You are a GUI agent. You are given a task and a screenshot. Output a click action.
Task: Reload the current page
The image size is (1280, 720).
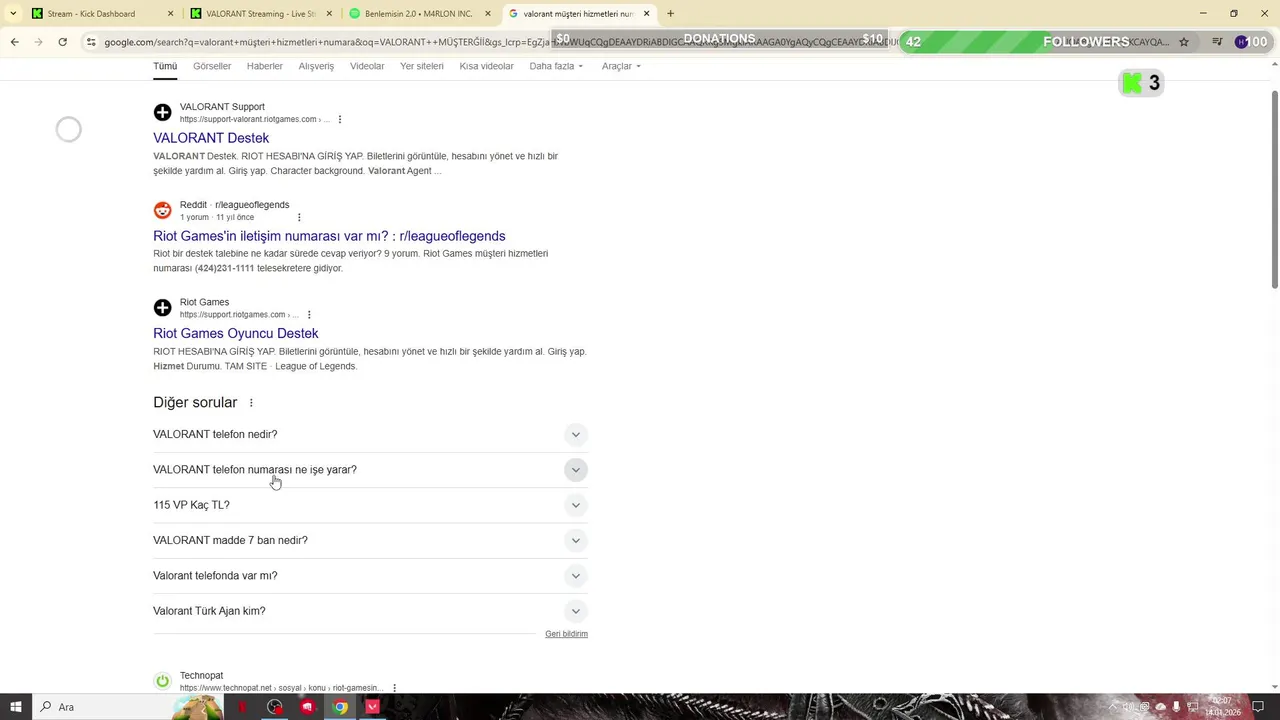pos(62,42)
